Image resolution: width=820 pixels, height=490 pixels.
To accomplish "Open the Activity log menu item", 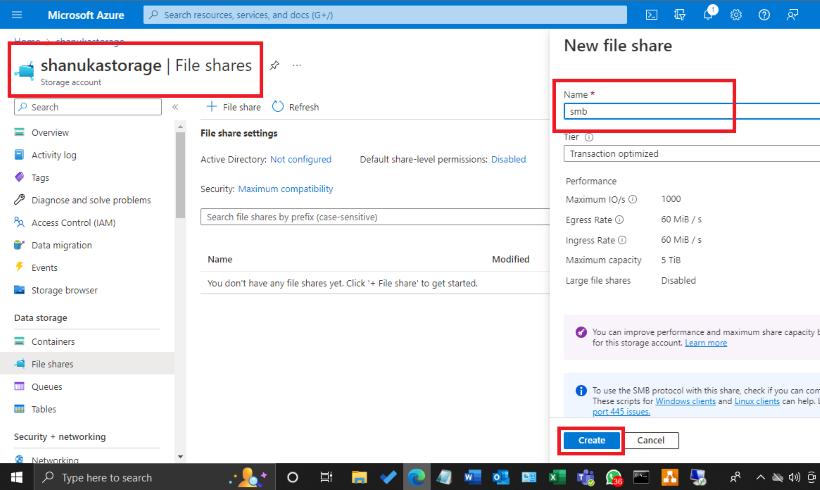I will click(53, 155).
